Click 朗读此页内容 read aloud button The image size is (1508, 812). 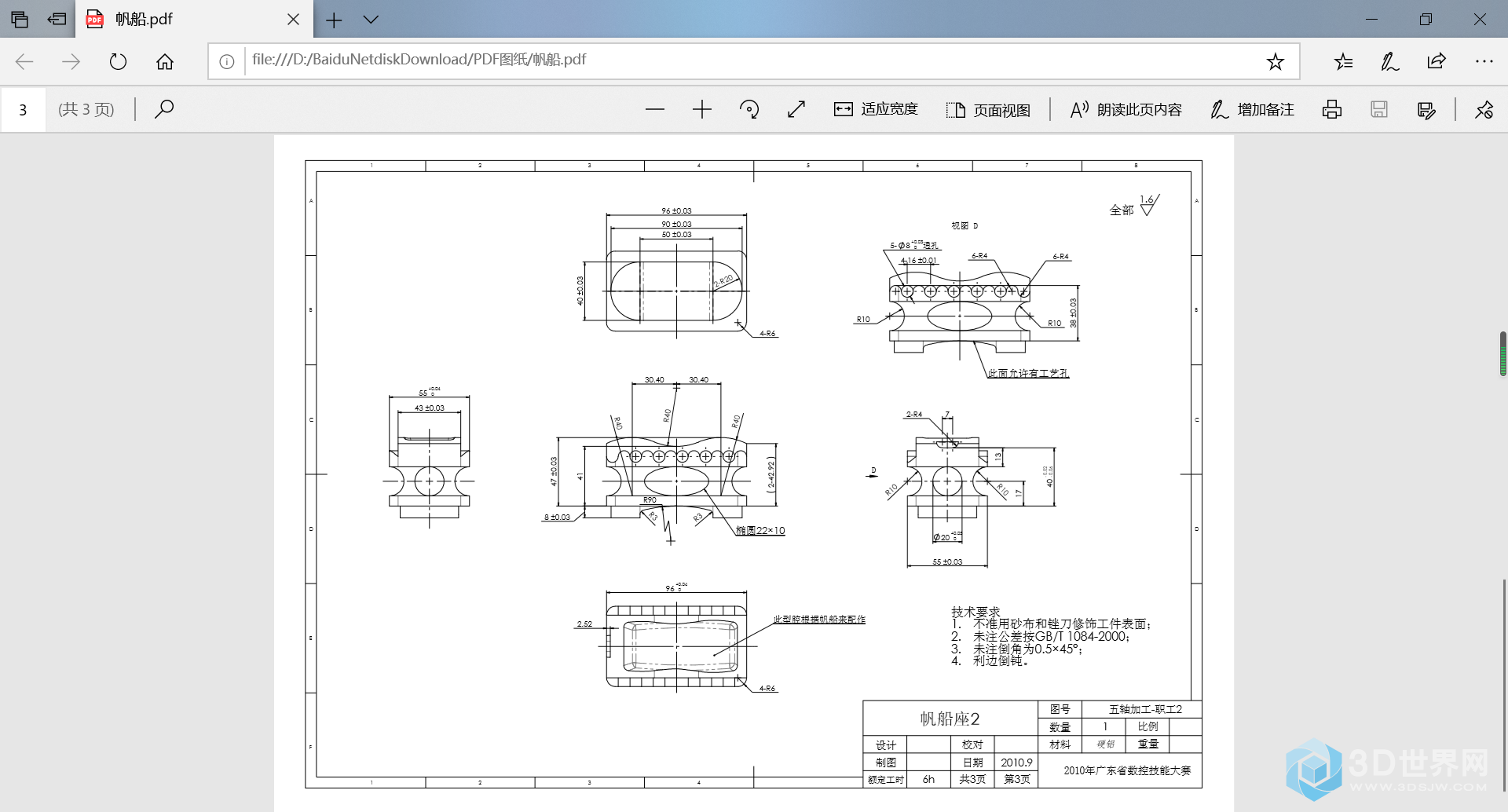(1126, 109)
